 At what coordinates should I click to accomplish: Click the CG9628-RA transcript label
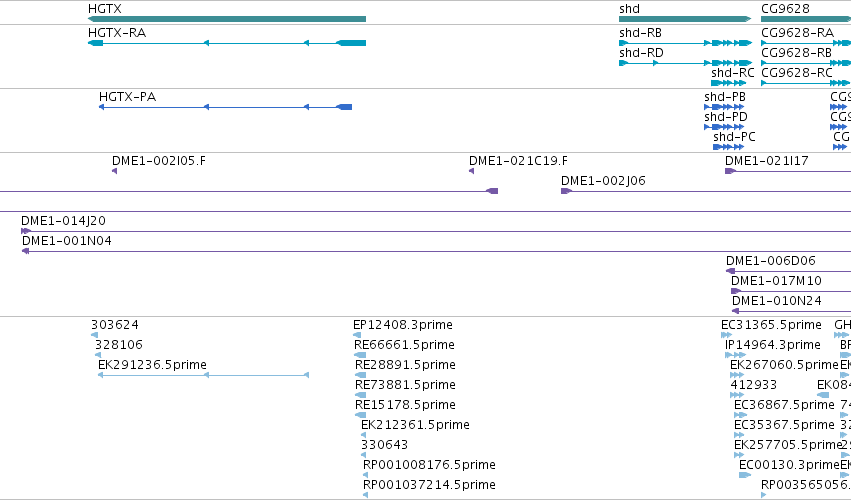pos(797,33)
